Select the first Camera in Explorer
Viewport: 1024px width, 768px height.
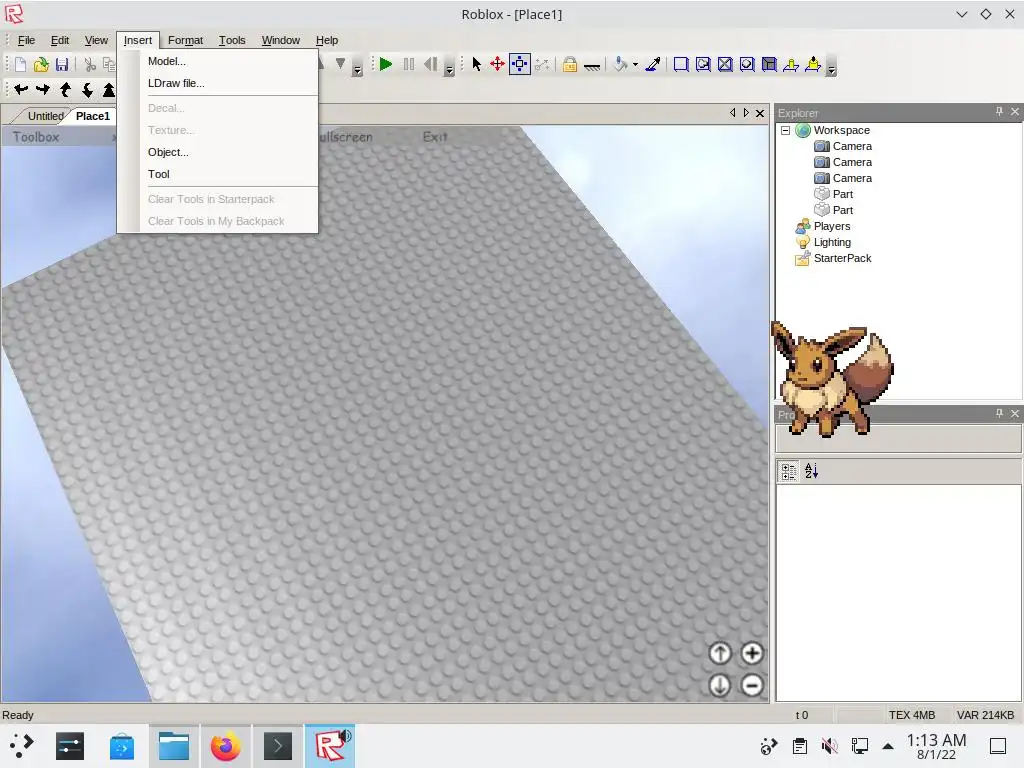coord(852,146)
